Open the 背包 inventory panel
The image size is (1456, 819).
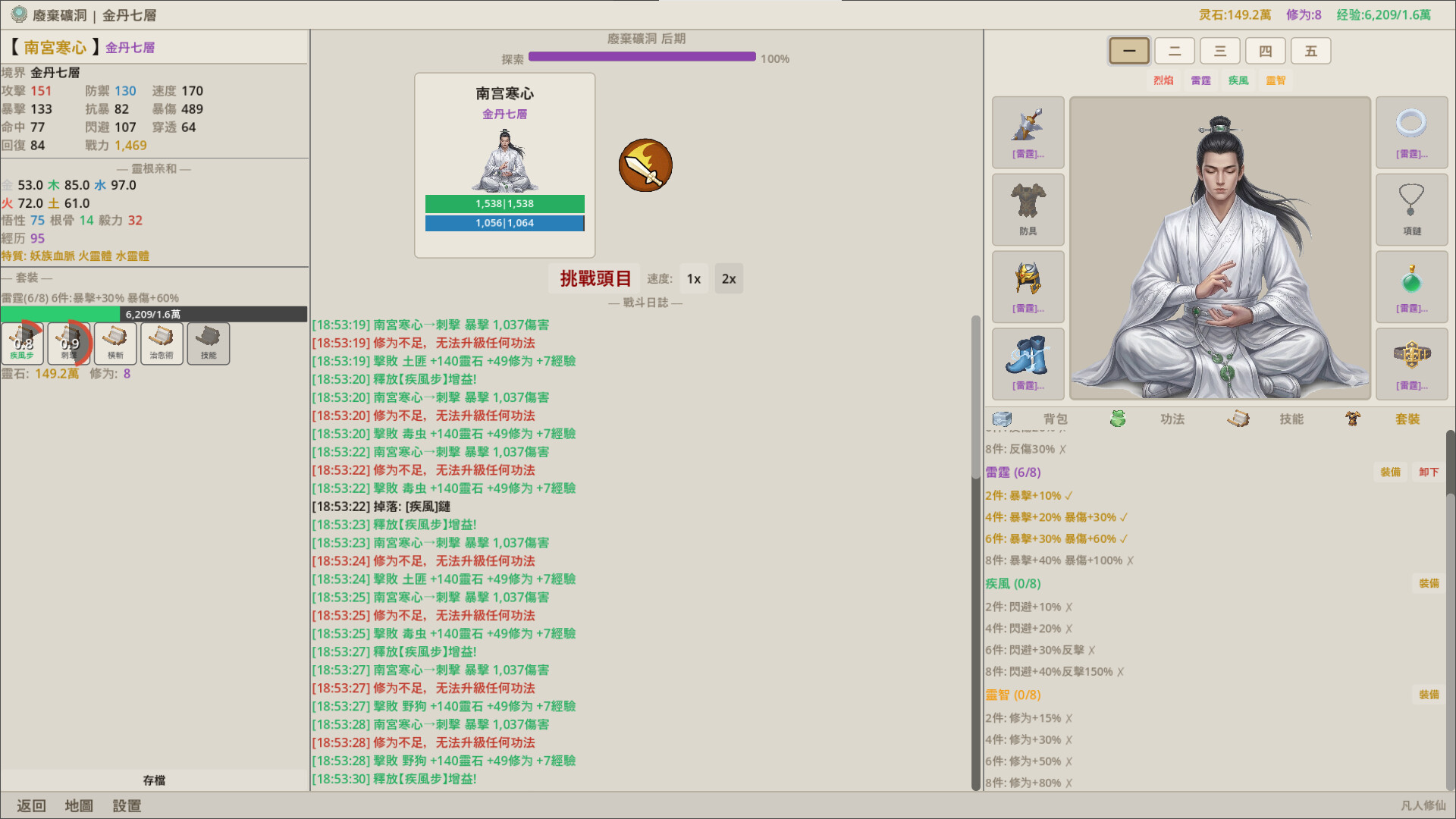pyautogui.click(x=1056, y=419)
